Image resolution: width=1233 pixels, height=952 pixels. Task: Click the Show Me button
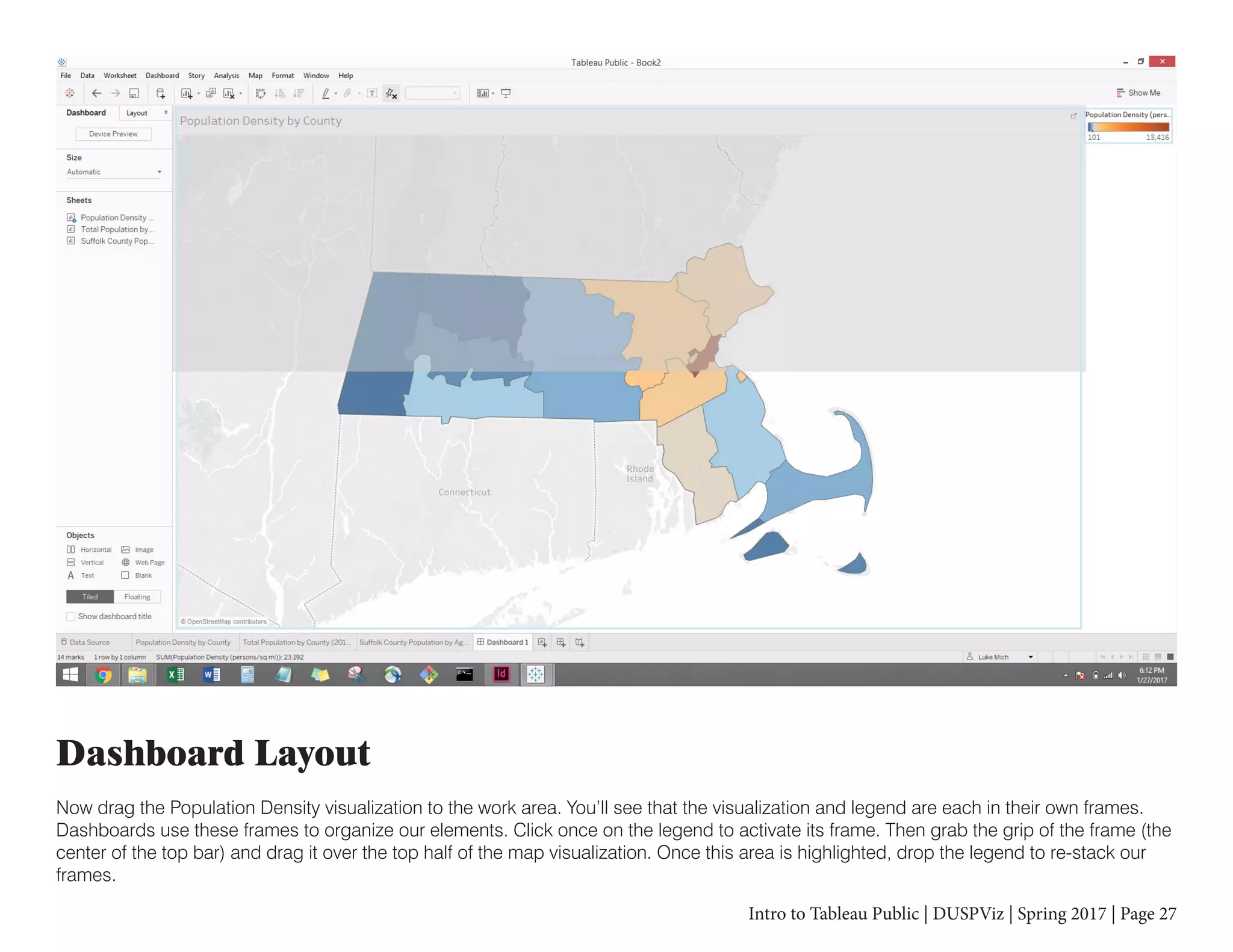tap(1138, 93)
